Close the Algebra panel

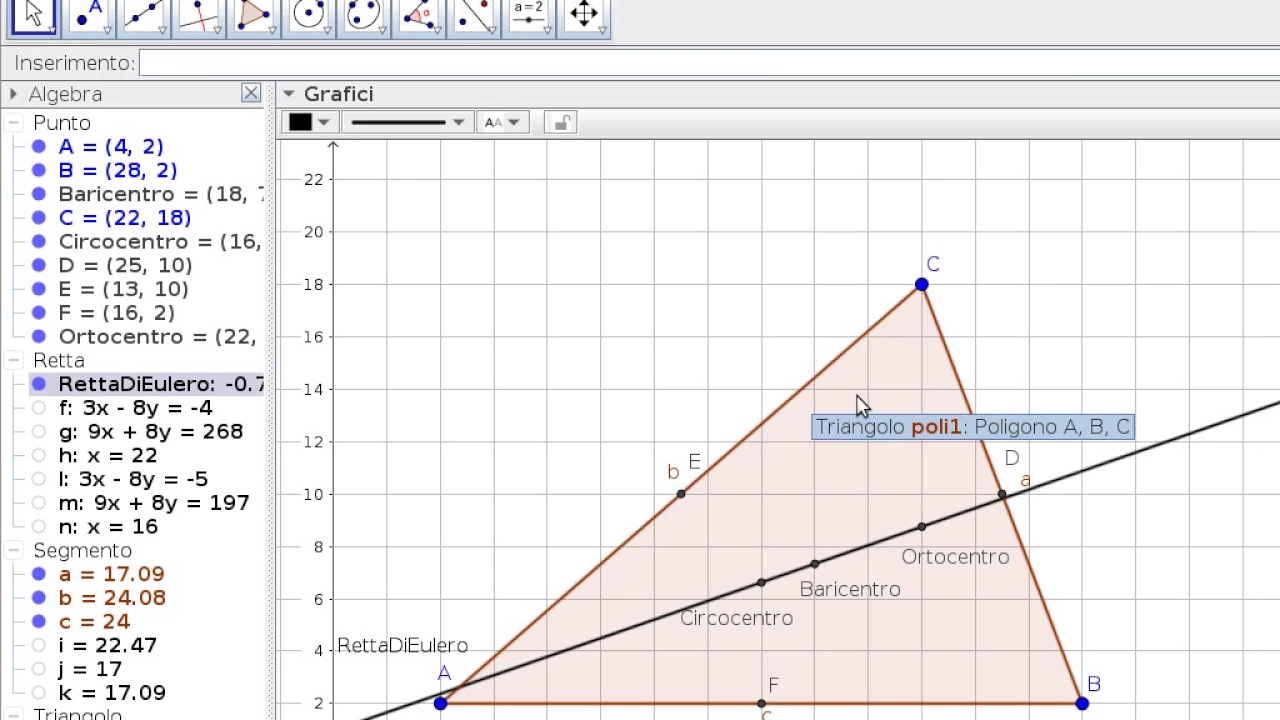tap(250, 93)
